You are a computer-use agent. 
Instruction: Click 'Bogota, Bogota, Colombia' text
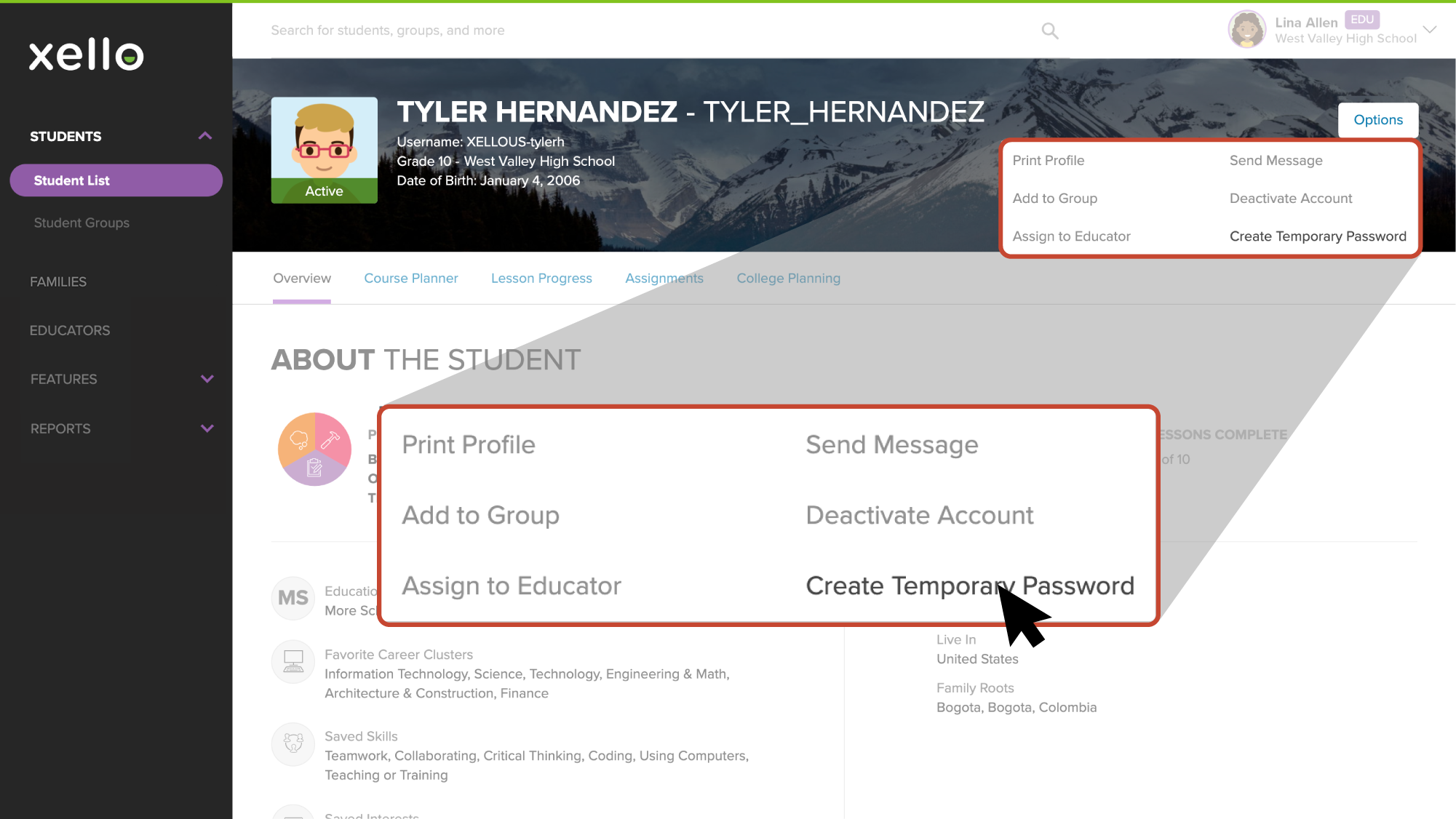point(1017,708)
